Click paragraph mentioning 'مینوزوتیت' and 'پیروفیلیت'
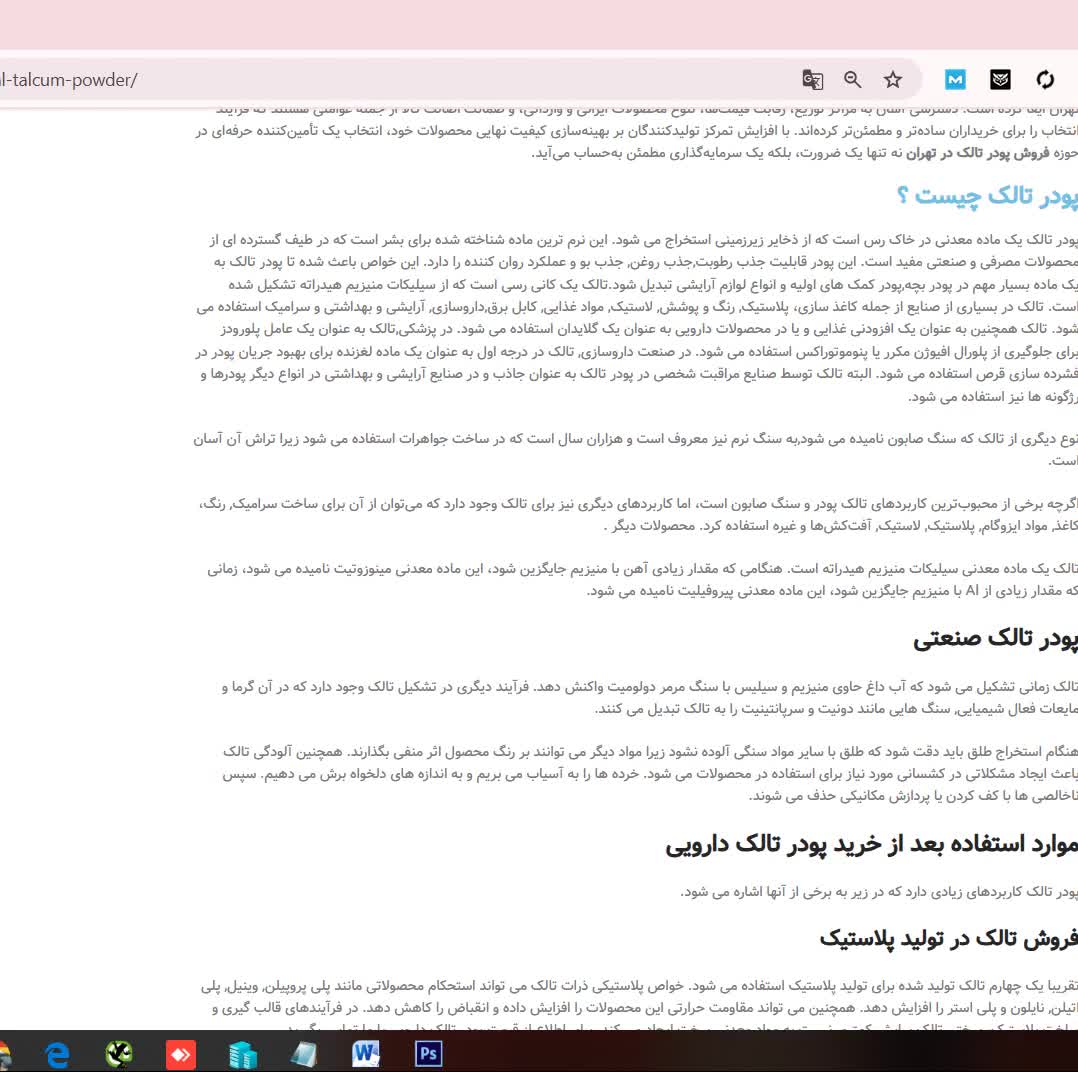 [642, 580]
